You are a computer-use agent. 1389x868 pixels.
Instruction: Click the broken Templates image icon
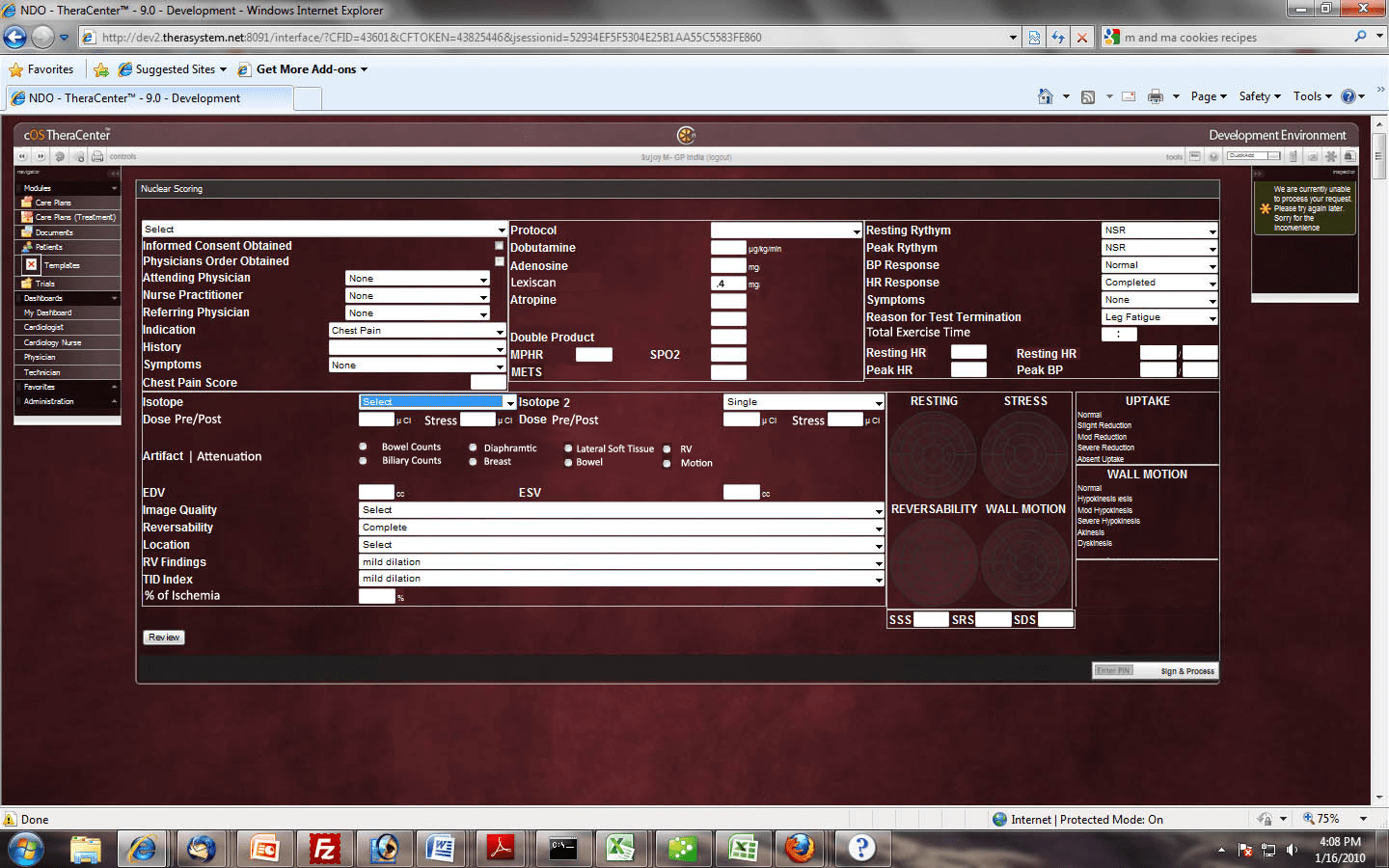click(x=32, y=265)
